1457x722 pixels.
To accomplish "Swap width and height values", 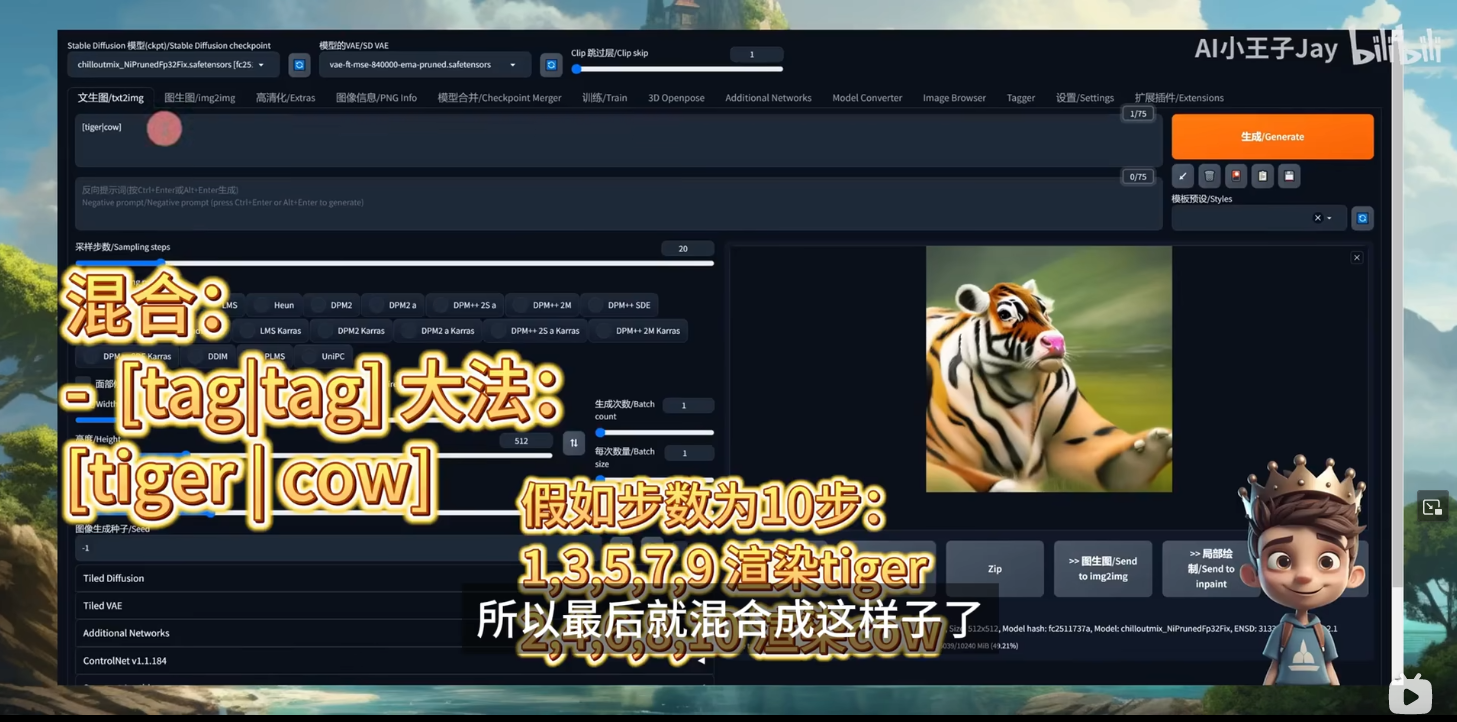I will coord(574,442).
